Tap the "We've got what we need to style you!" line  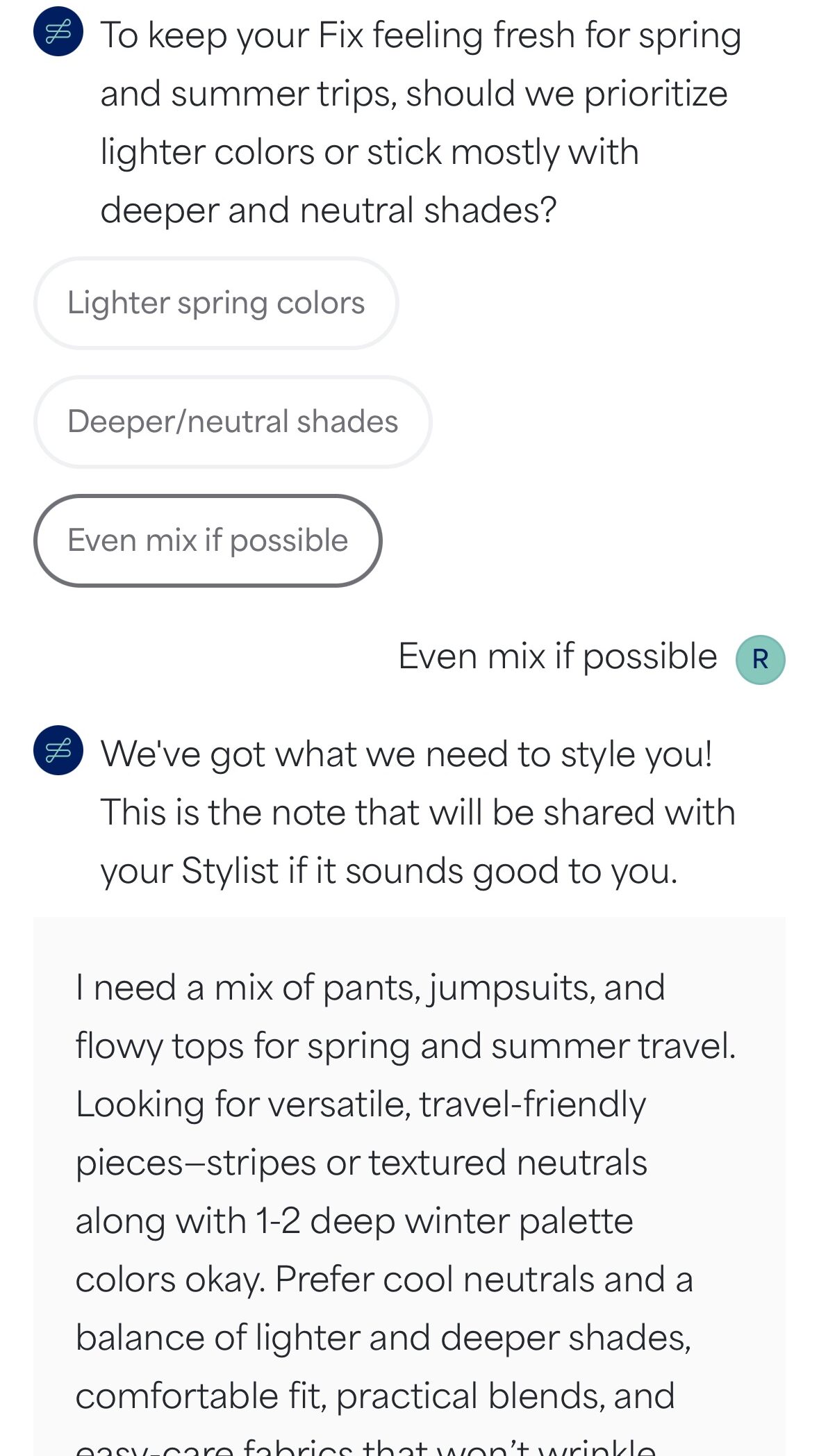(x=406, y=754)
